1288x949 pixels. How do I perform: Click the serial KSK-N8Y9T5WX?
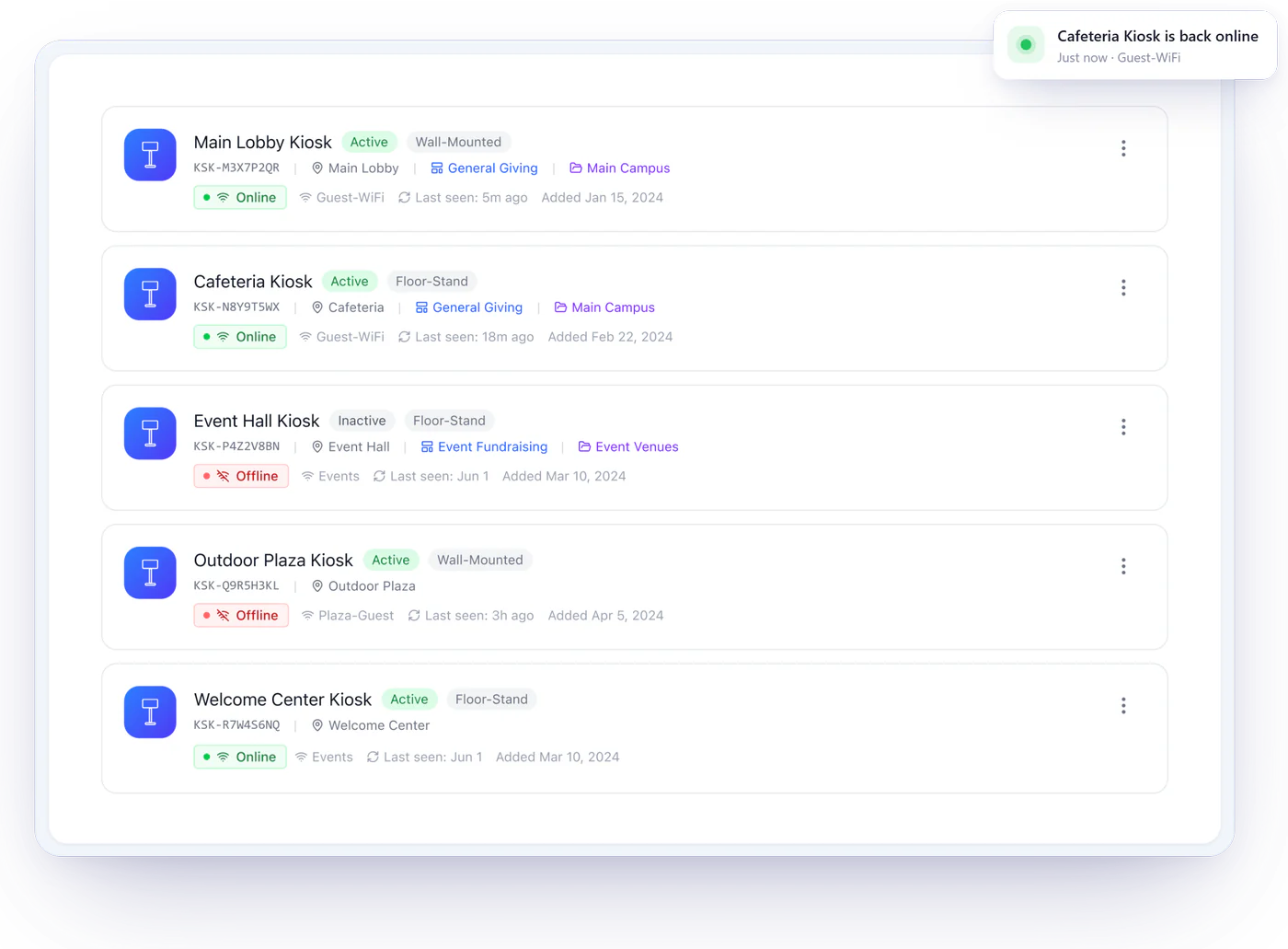pos(236,307)
